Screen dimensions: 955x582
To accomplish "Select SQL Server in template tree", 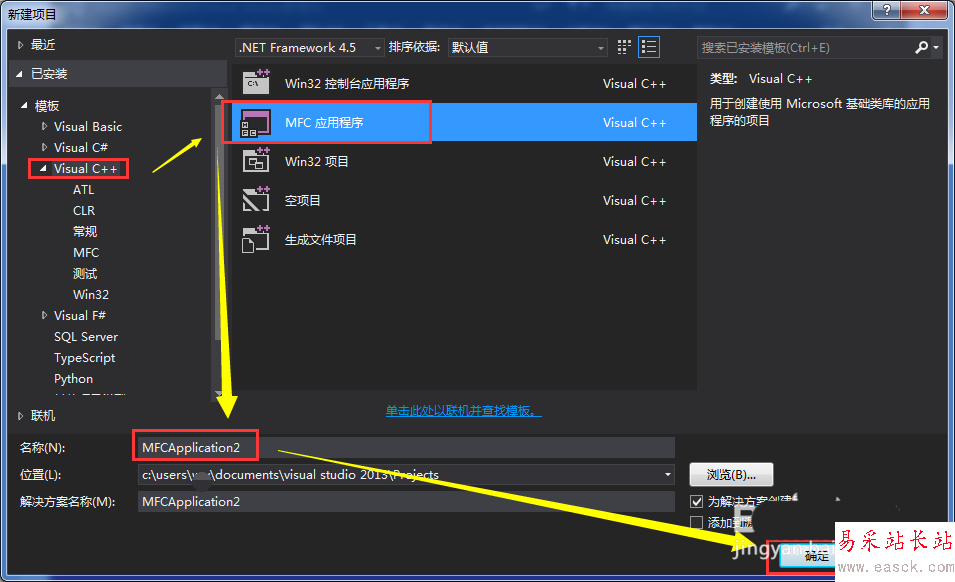I will click(86, 337).
